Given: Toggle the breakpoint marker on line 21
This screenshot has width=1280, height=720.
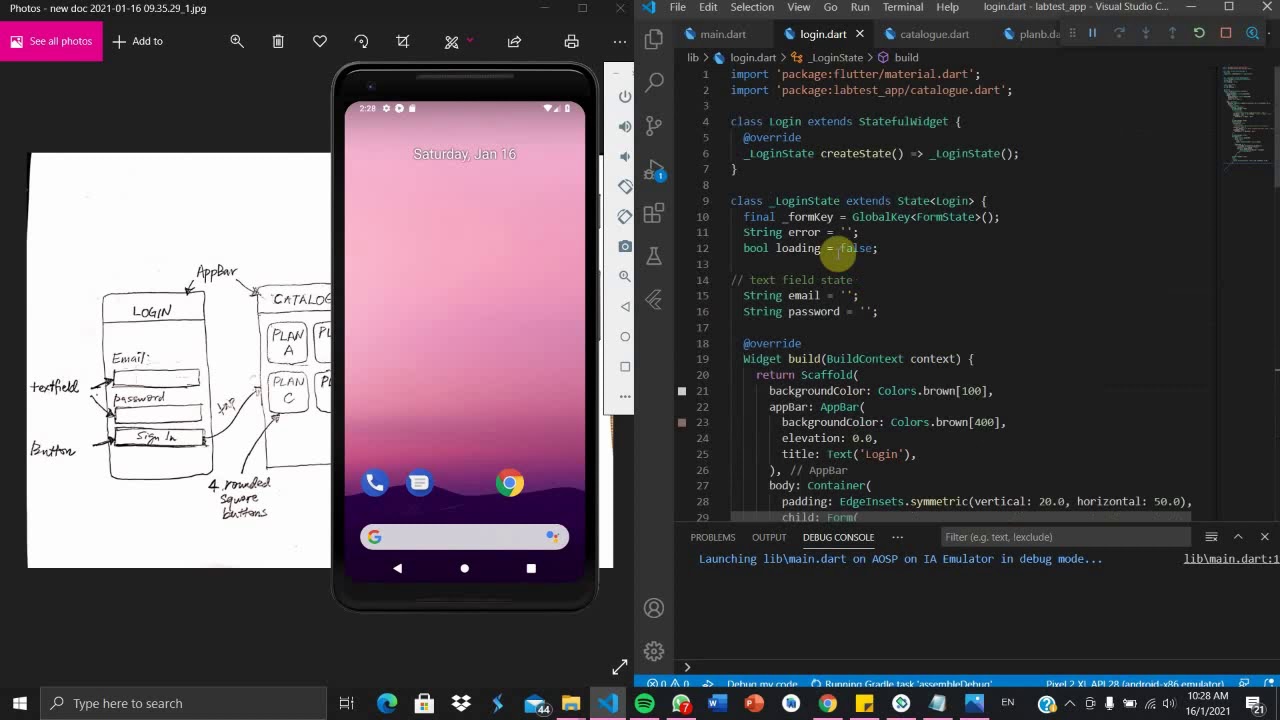Looking at the screenshot, I should coord(682,391).
